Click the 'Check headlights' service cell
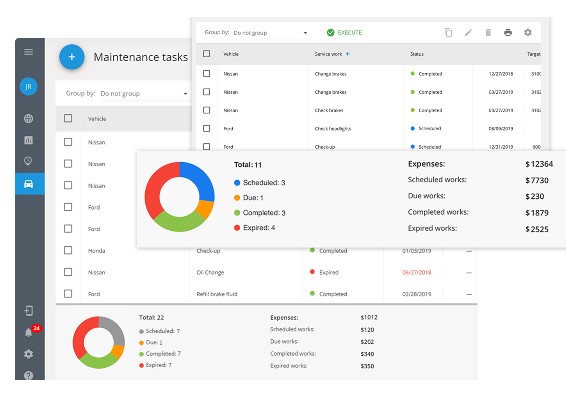The width and height of the screenshot is (566, 399). [332, 129]
